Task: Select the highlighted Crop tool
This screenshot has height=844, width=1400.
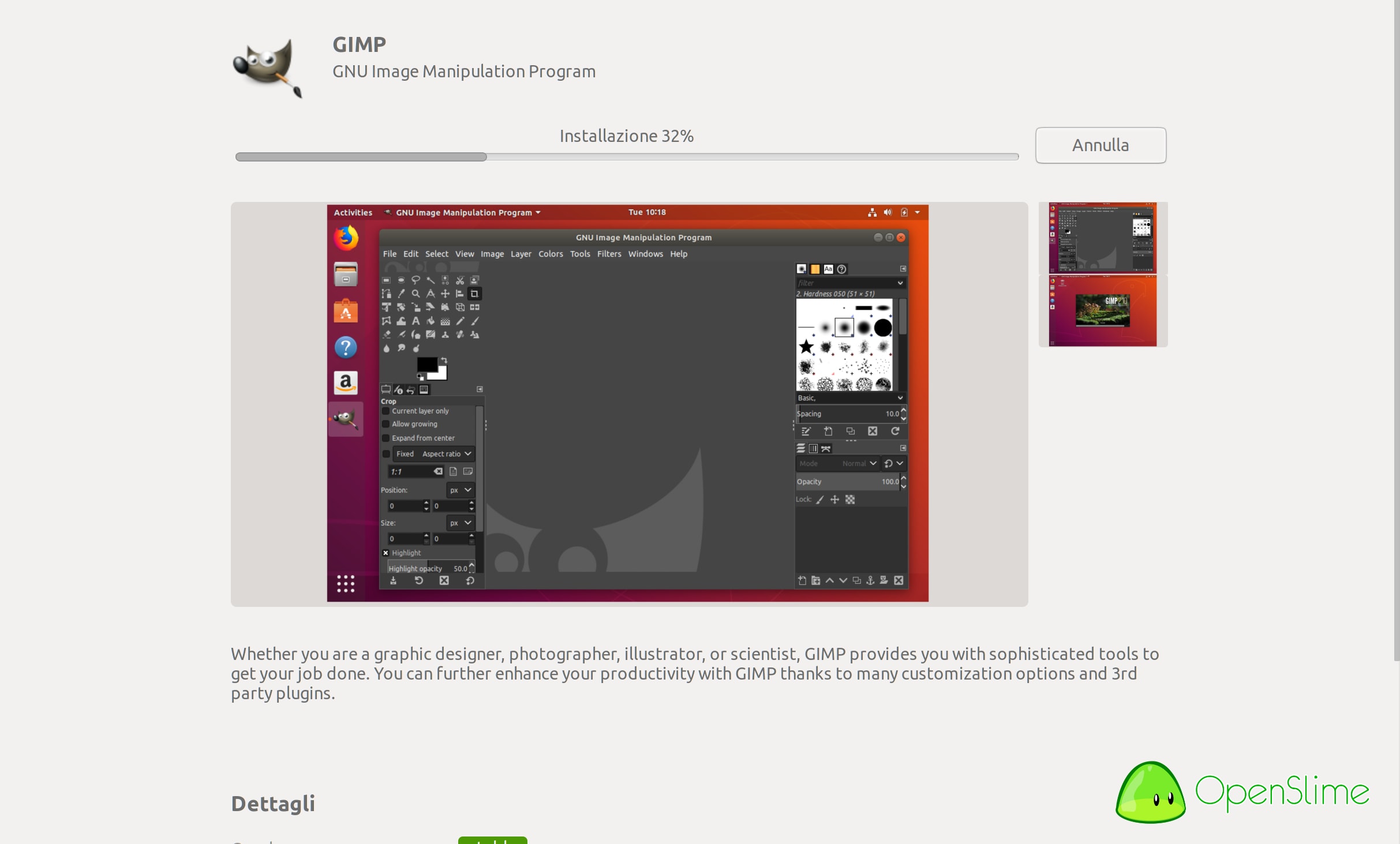Action: pos(474,294)
